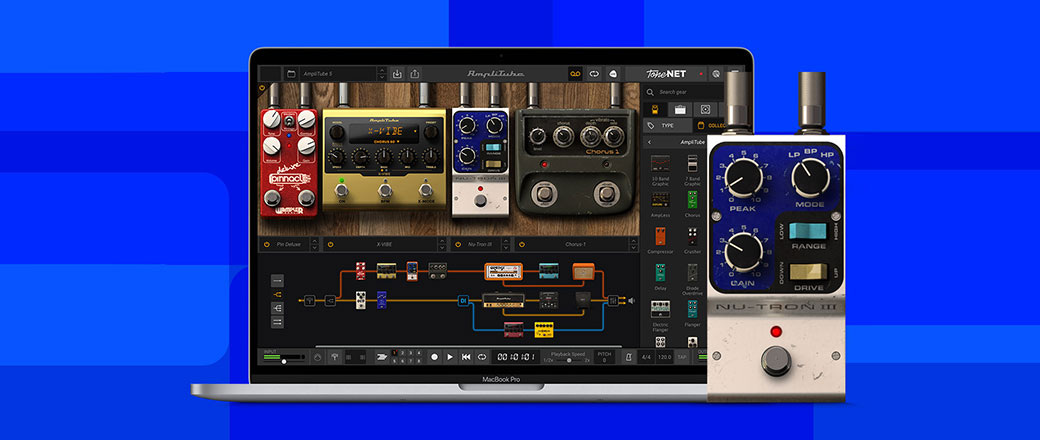This screenshot has height=440, width=1040.
Task: Select the orange amp head in chain
Action: (503, 271)
